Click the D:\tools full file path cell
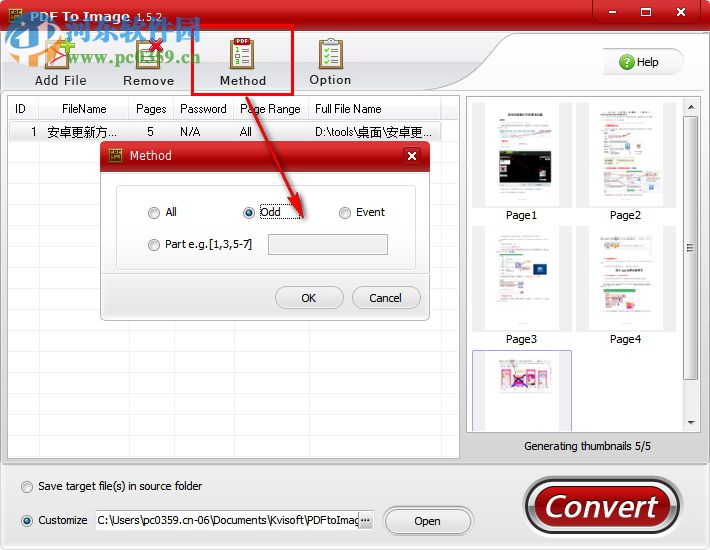The height and width of the screenshot is (550, 710). click(x=373, y=132)
